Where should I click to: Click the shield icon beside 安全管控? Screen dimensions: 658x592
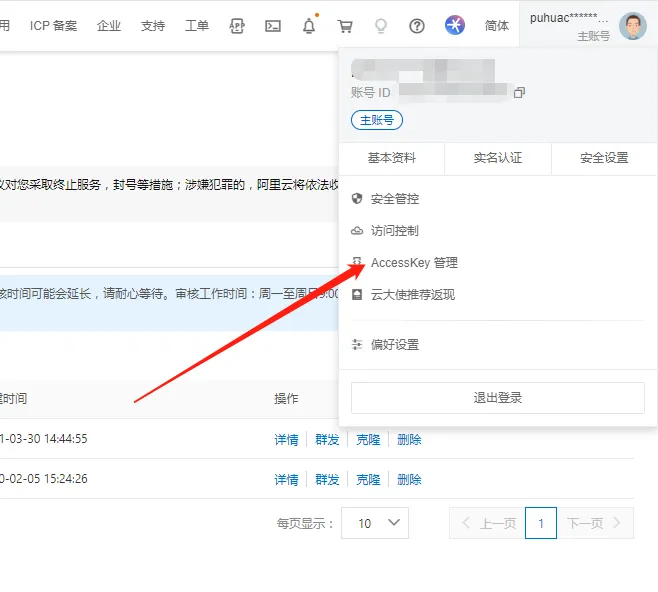tap(357, 198)
